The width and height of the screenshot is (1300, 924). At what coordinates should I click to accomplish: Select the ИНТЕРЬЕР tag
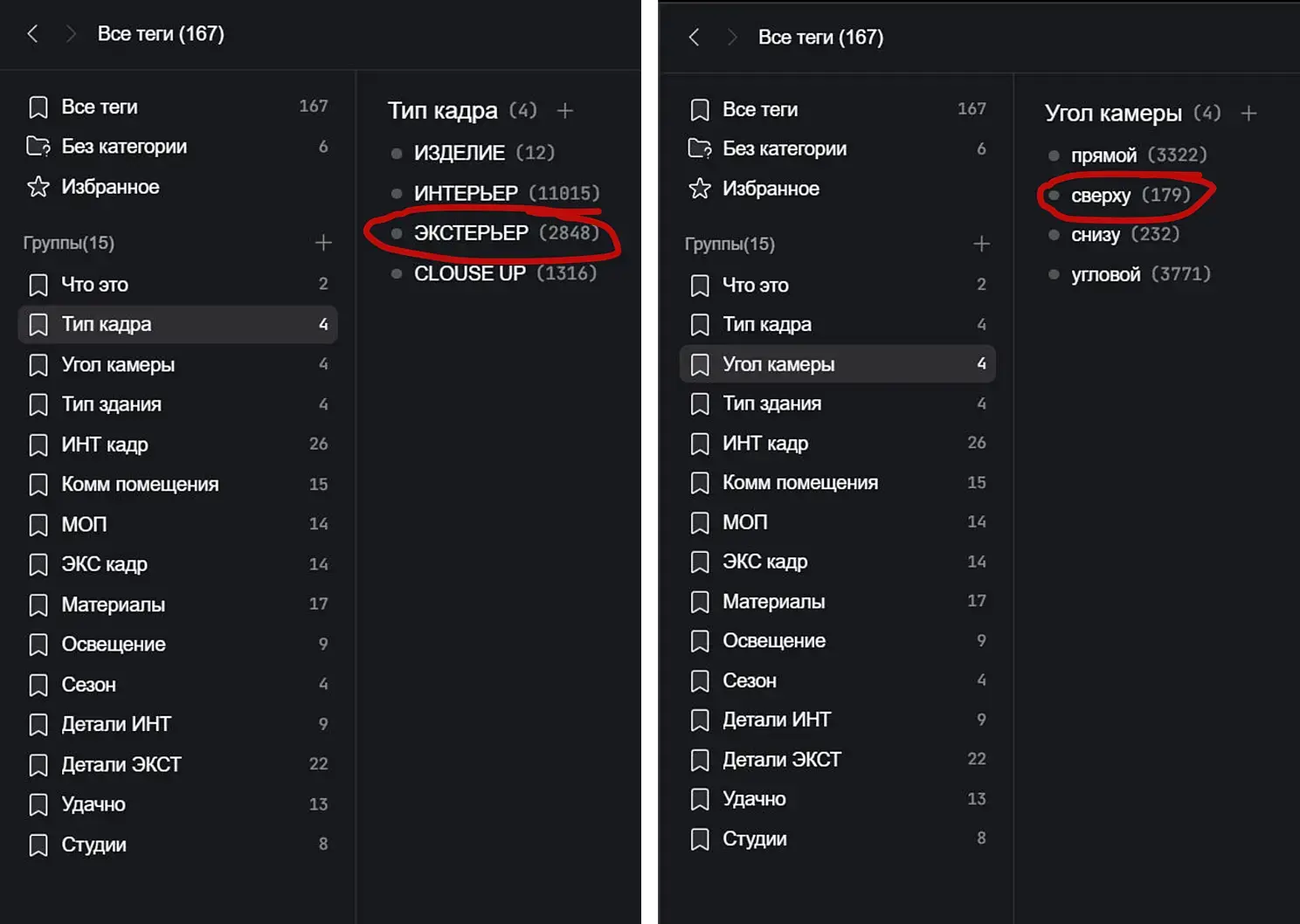click(x=466, y=193)
